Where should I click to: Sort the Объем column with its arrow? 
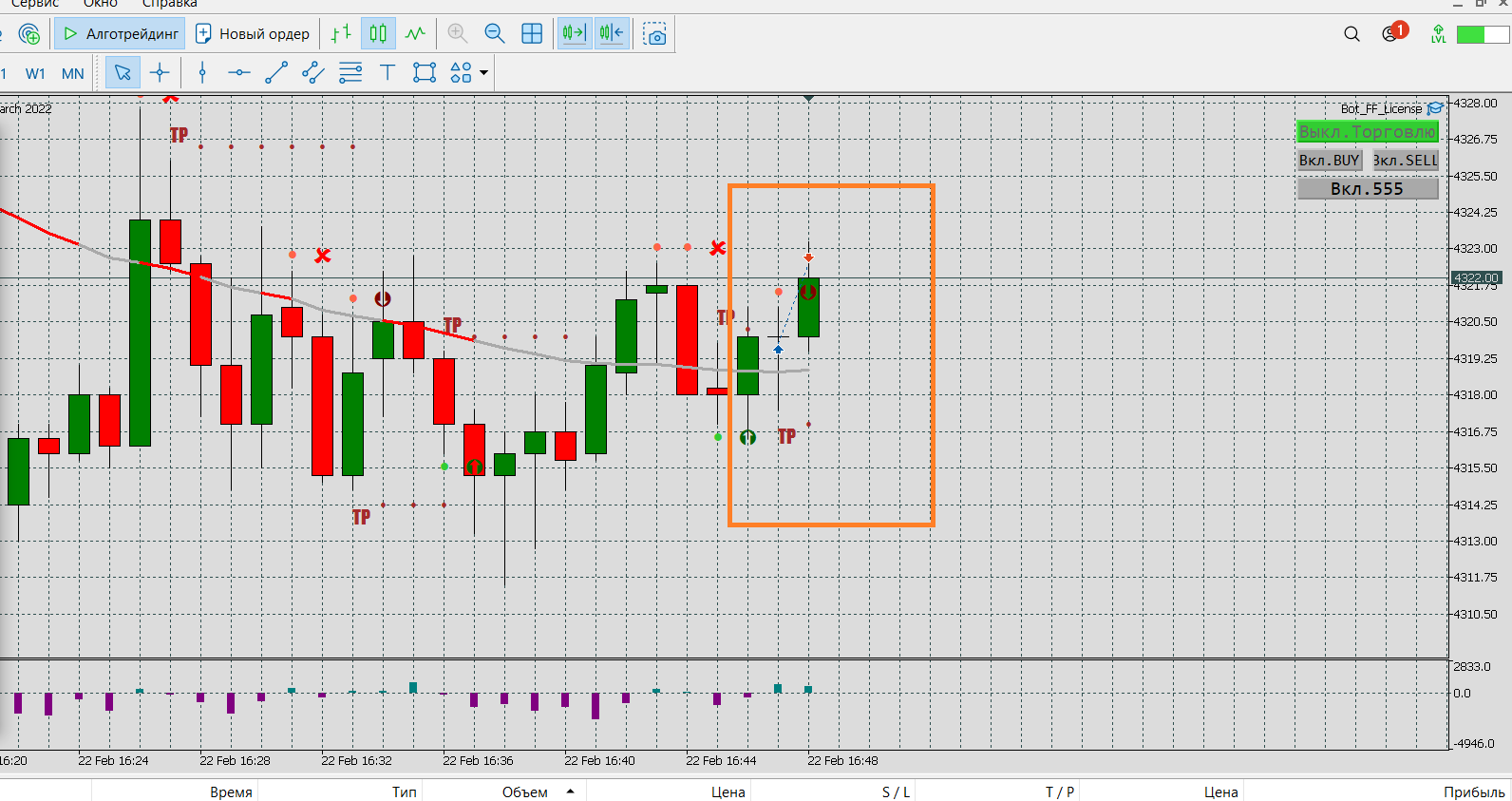(570, 791)
